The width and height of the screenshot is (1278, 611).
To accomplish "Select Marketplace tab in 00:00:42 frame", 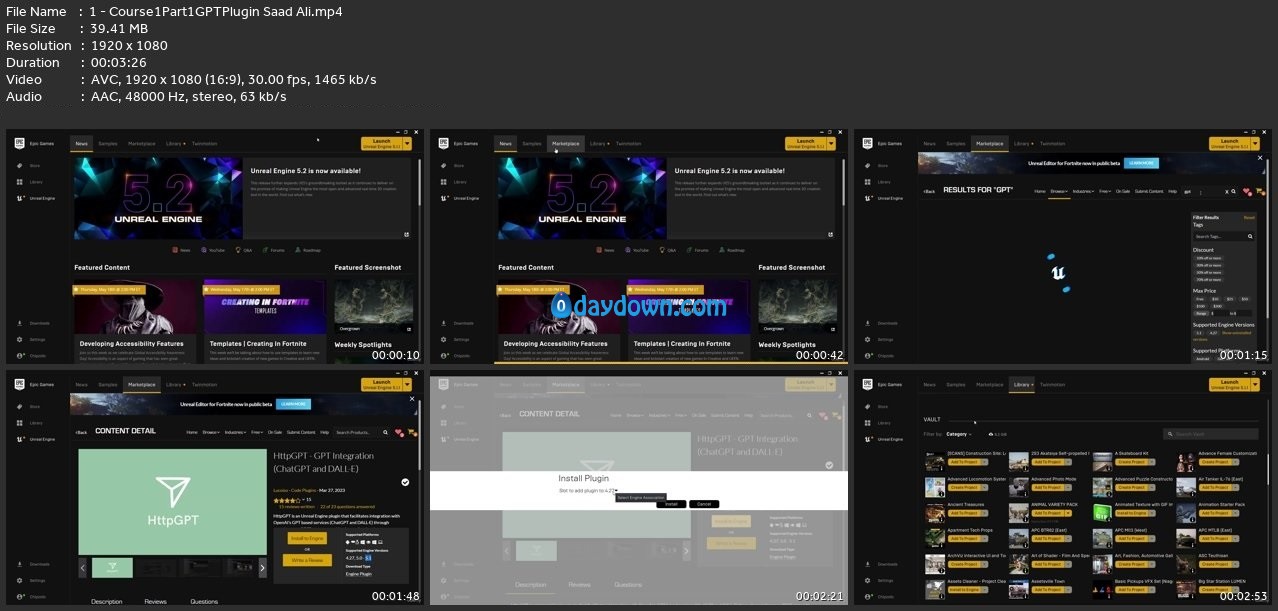I will coord(566,143).
